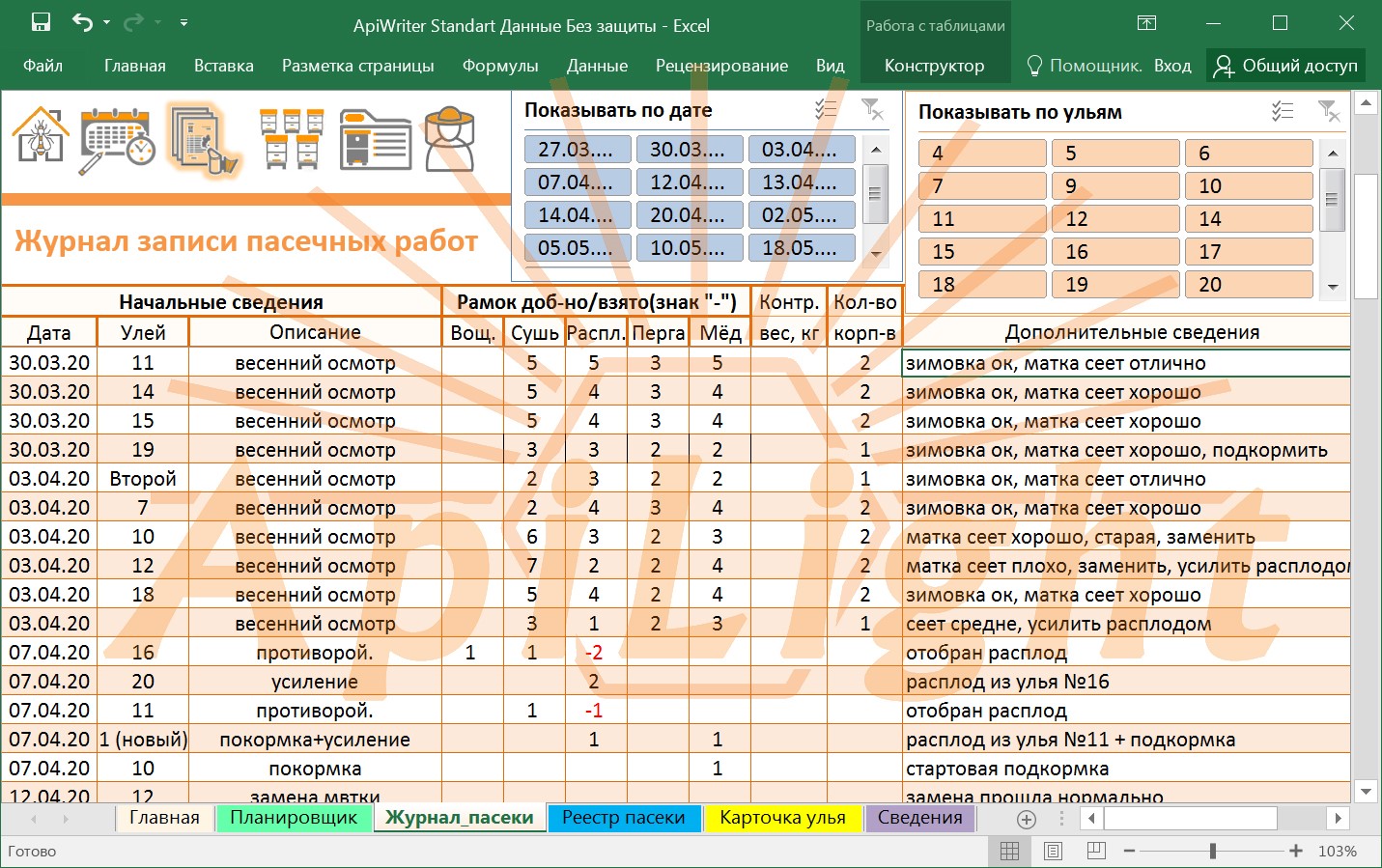Expand the Undo history dropdown arrow

point(106,23)
